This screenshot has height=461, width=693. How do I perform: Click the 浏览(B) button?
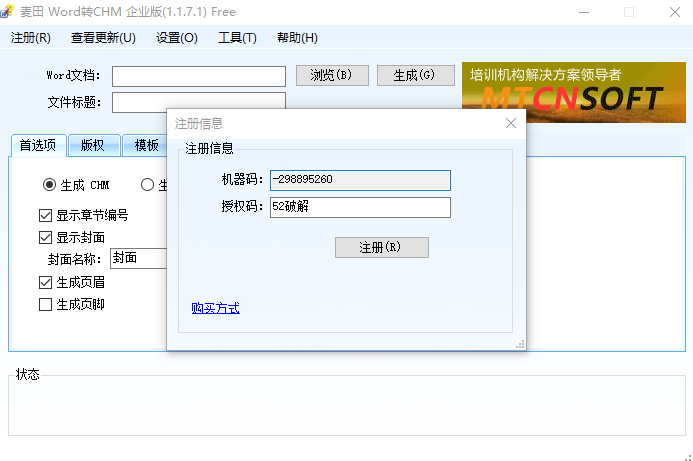point(332,76)
